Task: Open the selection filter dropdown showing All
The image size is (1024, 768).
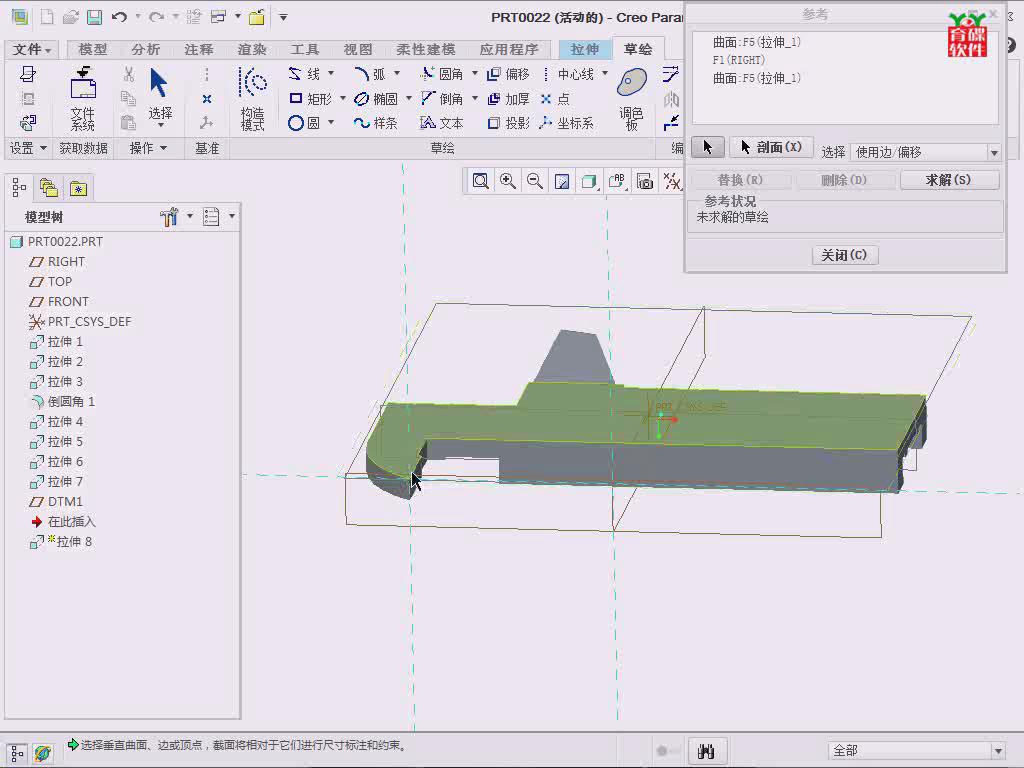Action: [x=916, y=750]
